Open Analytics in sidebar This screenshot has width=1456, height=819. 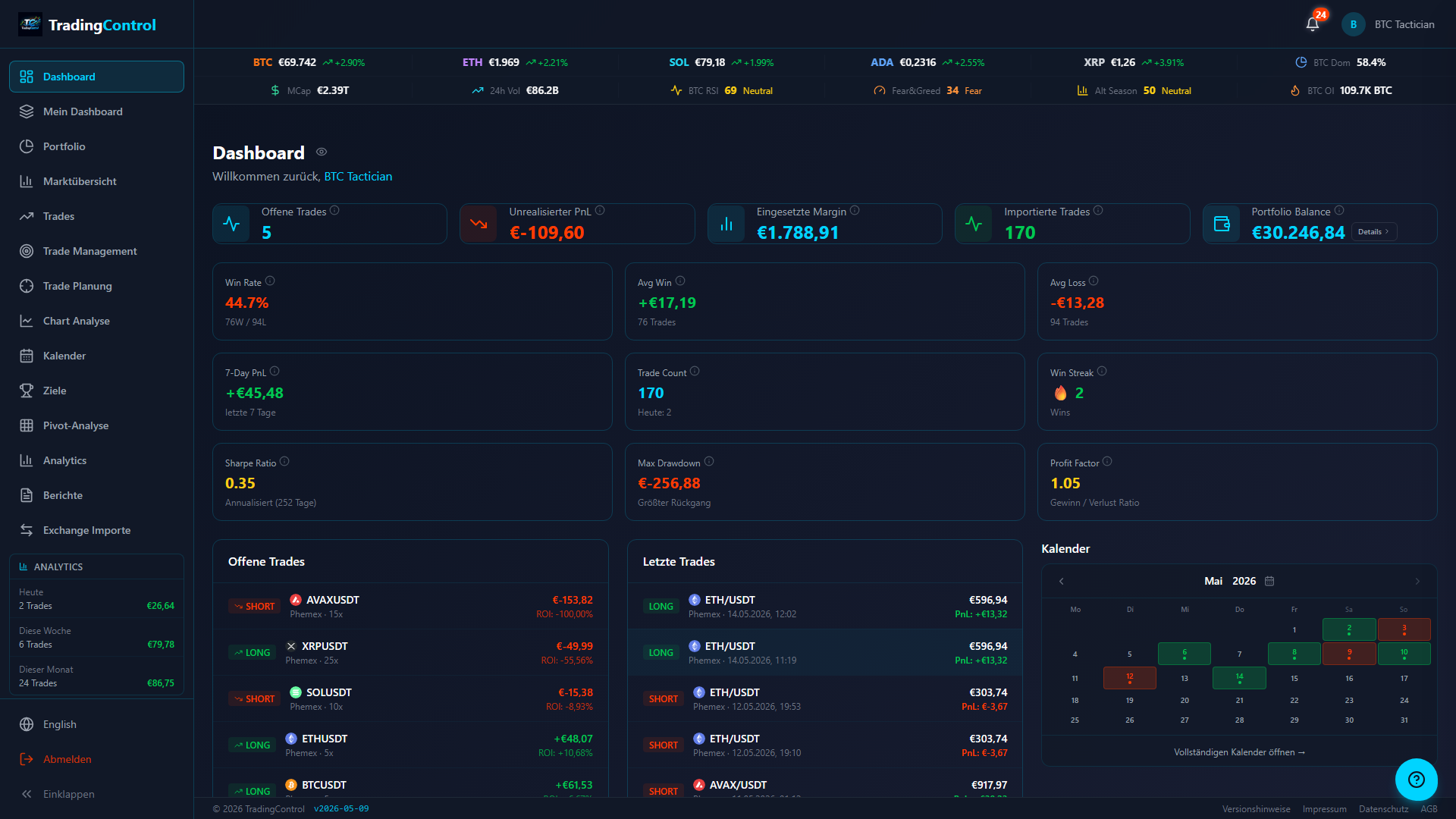[x=96, y=460]
